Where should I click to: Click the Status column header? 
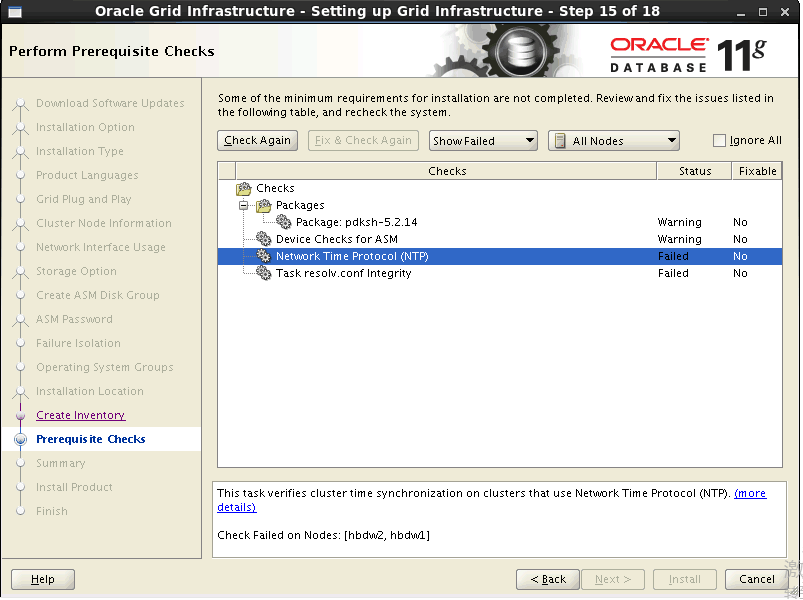click(694, 171)
